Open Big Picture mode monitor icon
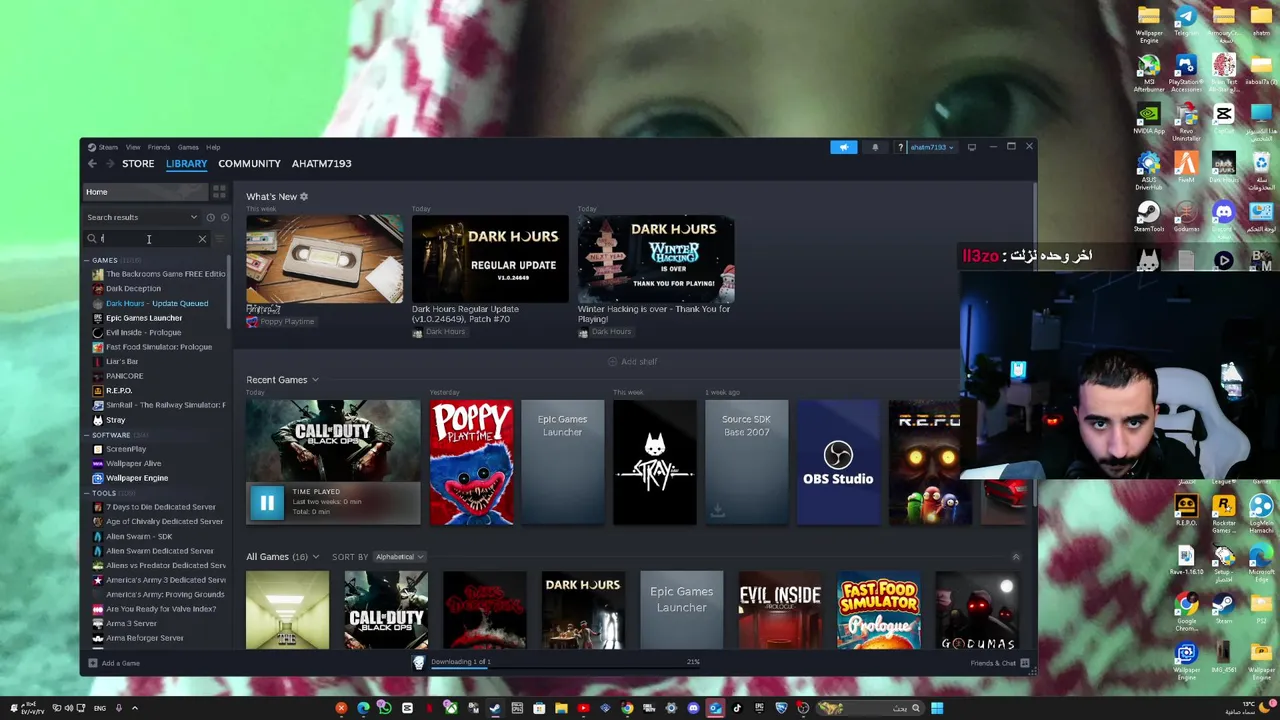 (x=971, y=147)
